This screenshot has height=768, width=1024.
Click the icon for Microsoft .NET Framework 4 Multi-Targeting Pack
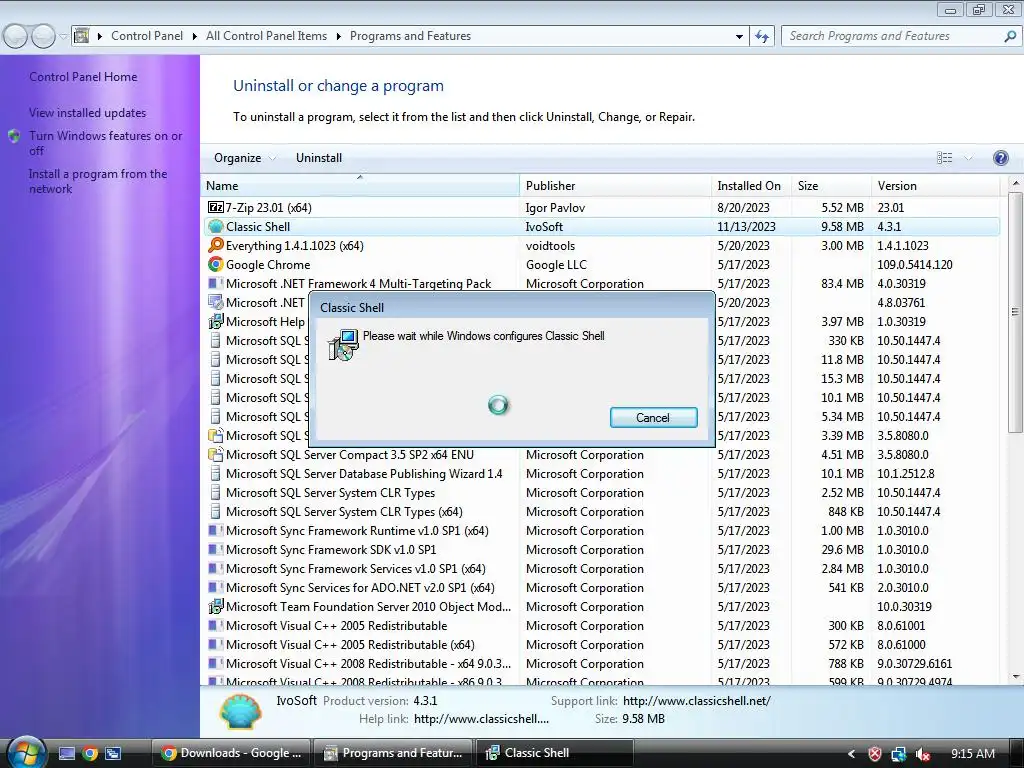[216, 283]
